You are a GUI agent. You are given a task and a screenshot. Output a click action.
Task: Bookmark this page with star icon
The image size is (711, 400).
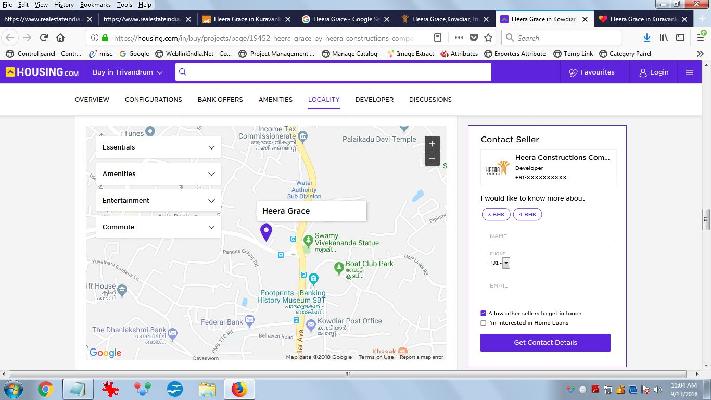click(x=488, y=38)
